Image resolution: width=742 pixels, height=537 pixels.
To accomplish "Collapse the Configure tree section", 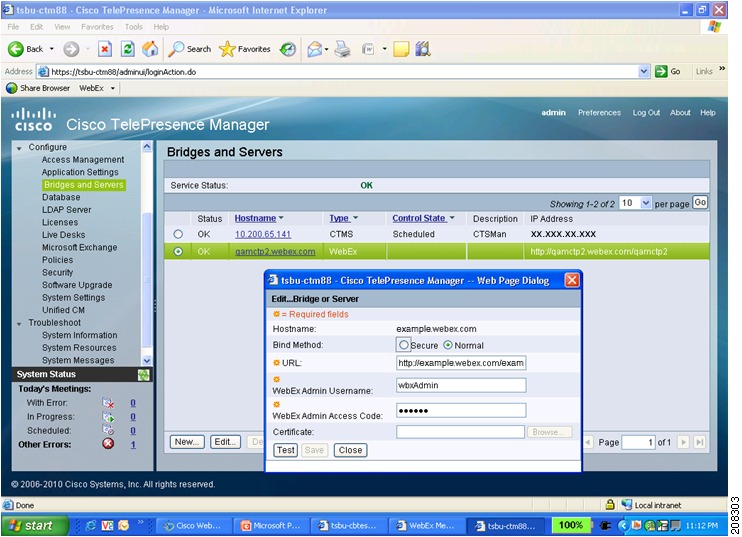I will tap(19, 148).
